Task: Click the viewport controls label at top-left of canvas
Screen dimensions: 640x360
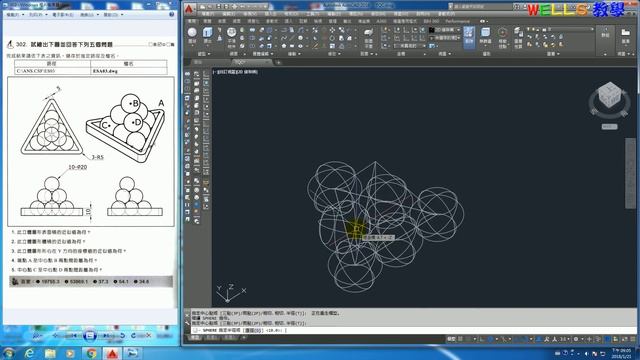Action: (236, 72)
